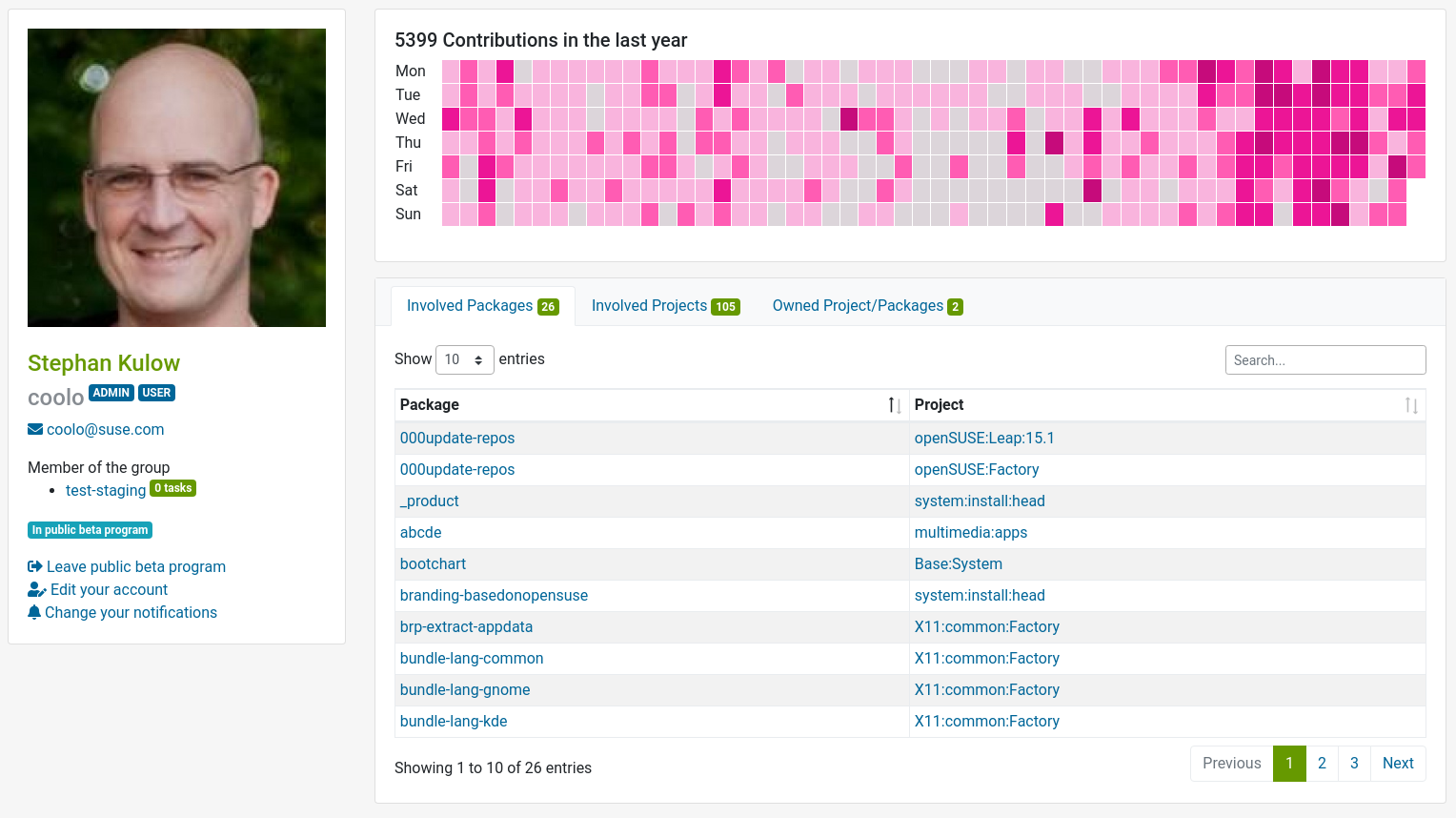Screen dimensions: 1456x818
Task: Click the bell notifications icon
Action: click(x=34, y=613)
